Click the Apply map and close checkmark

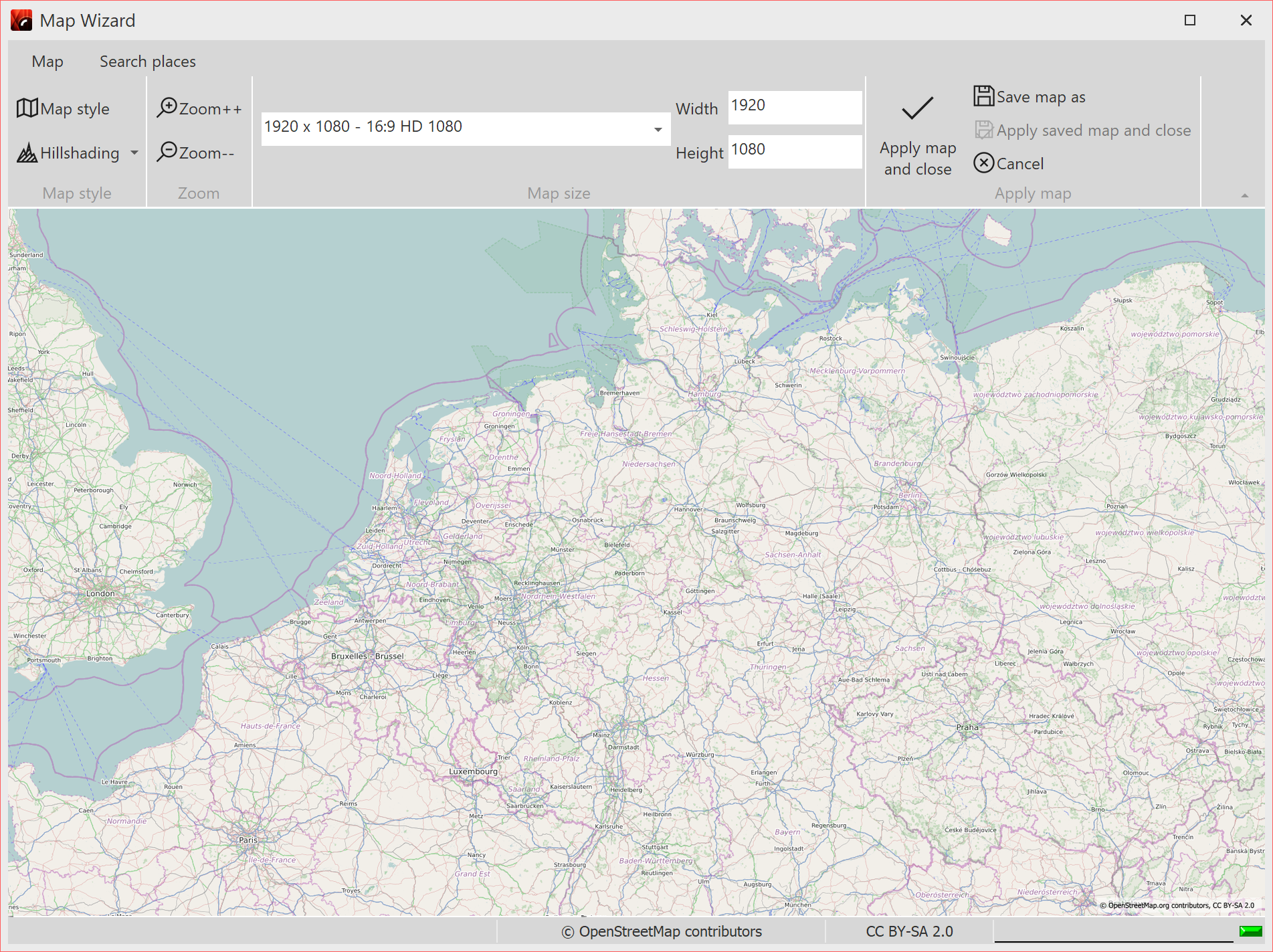[916, 108]
